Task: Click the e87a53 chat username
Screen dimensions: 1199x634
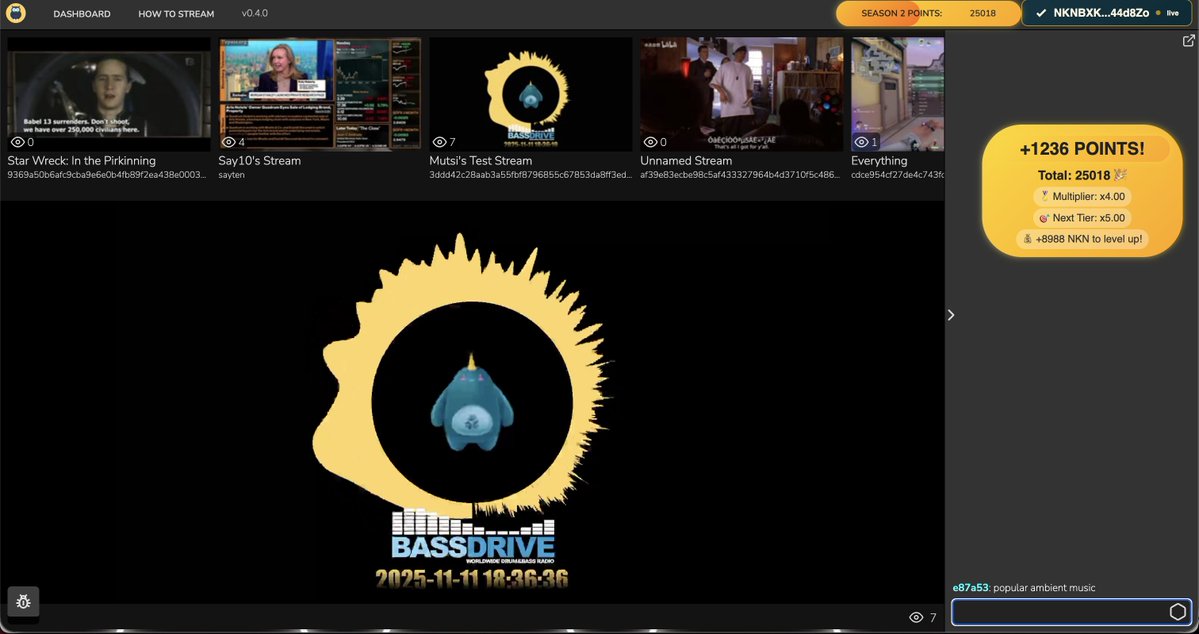Action: pyautogui.click(x=970, y=588)
